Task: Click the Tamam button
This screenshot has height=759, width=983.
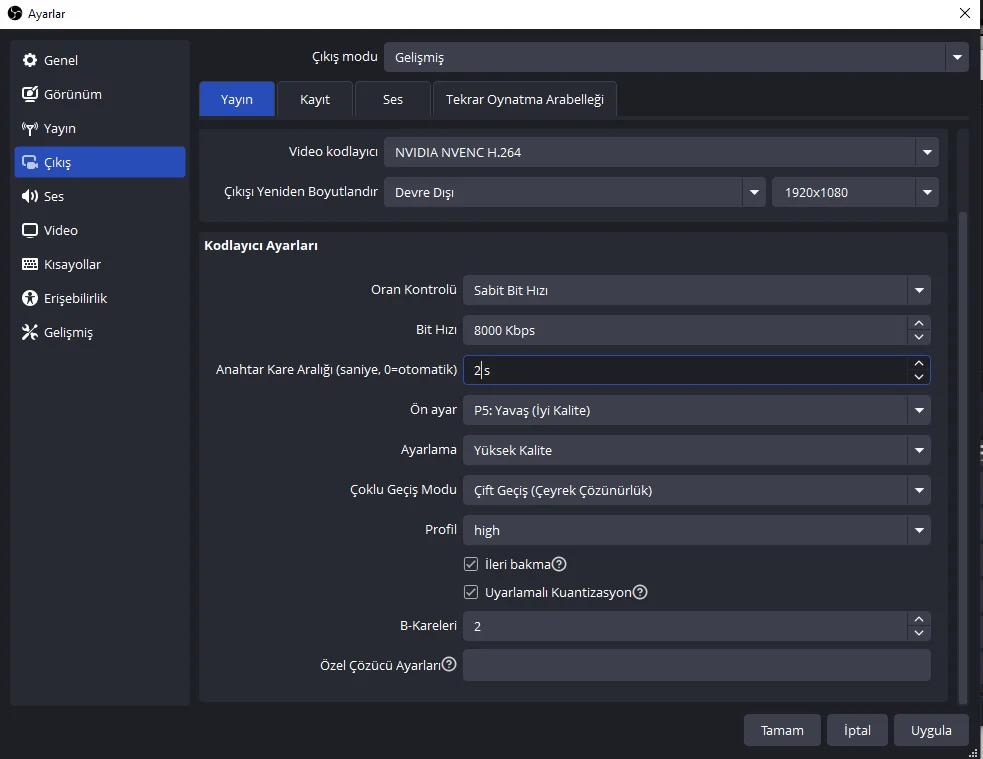Action: 782,730
